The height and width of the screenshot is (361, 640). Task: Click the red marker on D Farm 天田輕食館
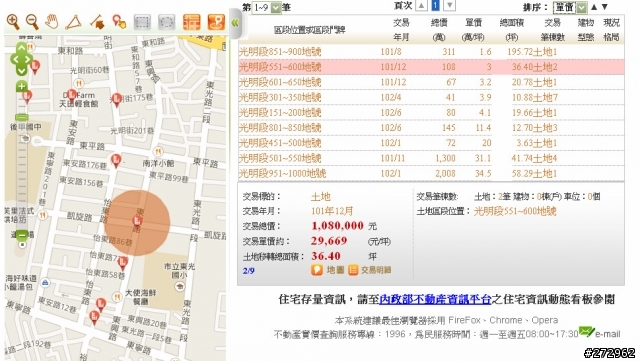[x=72, y=97]
